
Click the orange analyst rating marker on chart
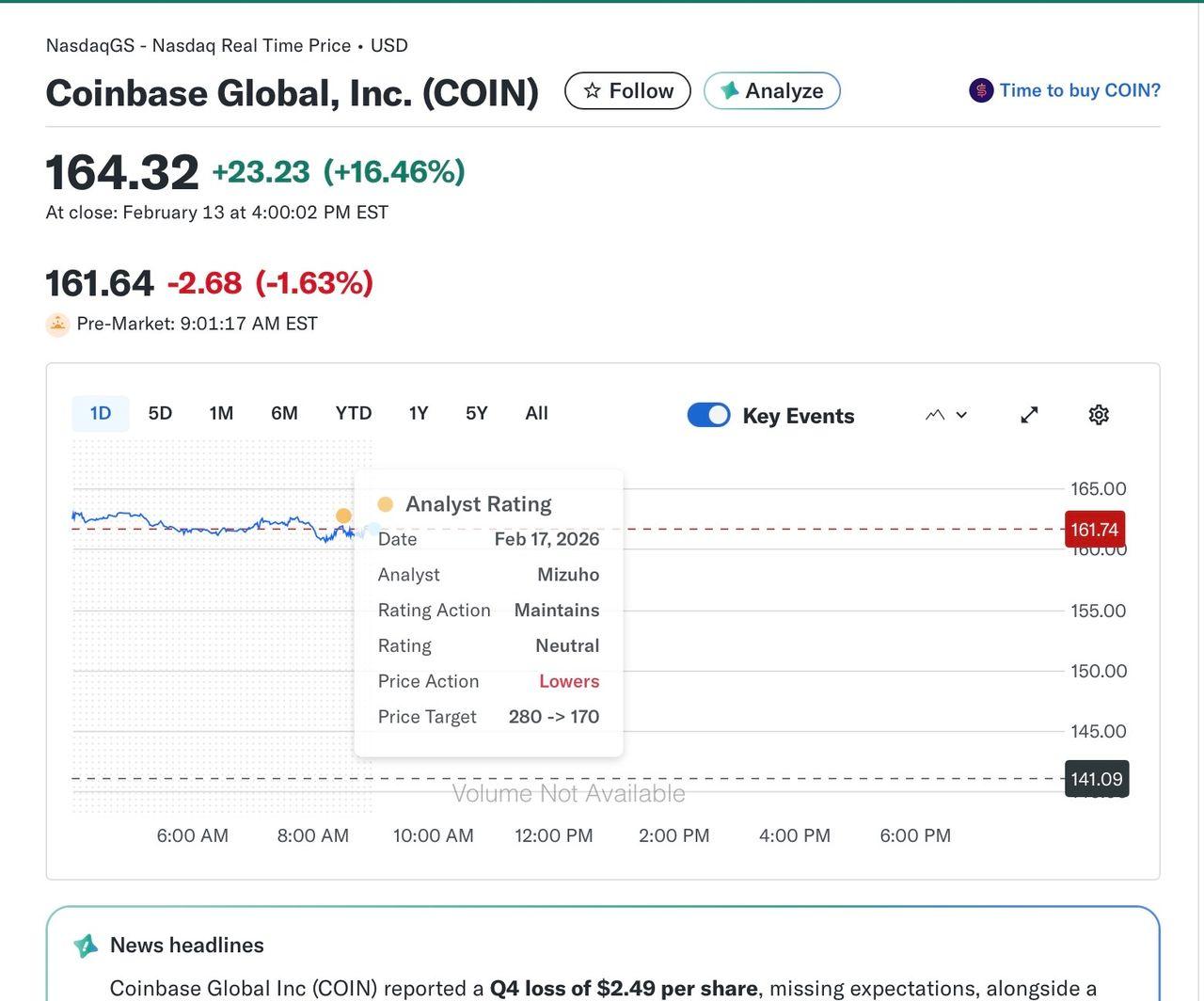click(343, 516)
